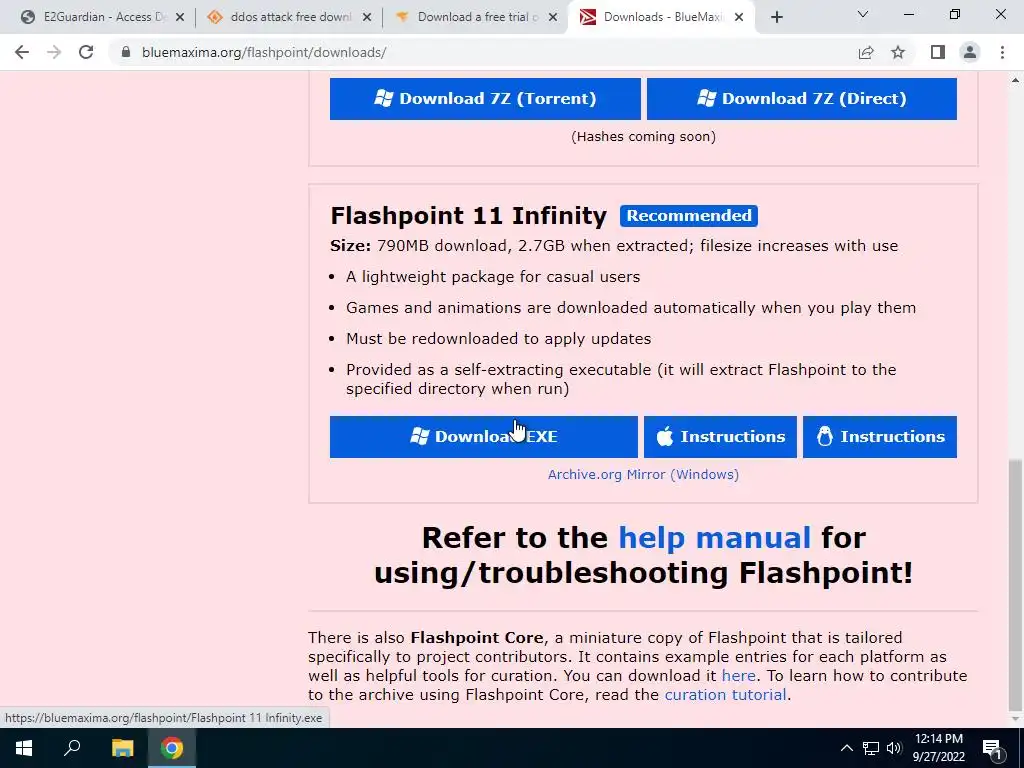Open the Windows Start menu
The width and height of the screenshot is (1024, 768).
tap(24, 748)
